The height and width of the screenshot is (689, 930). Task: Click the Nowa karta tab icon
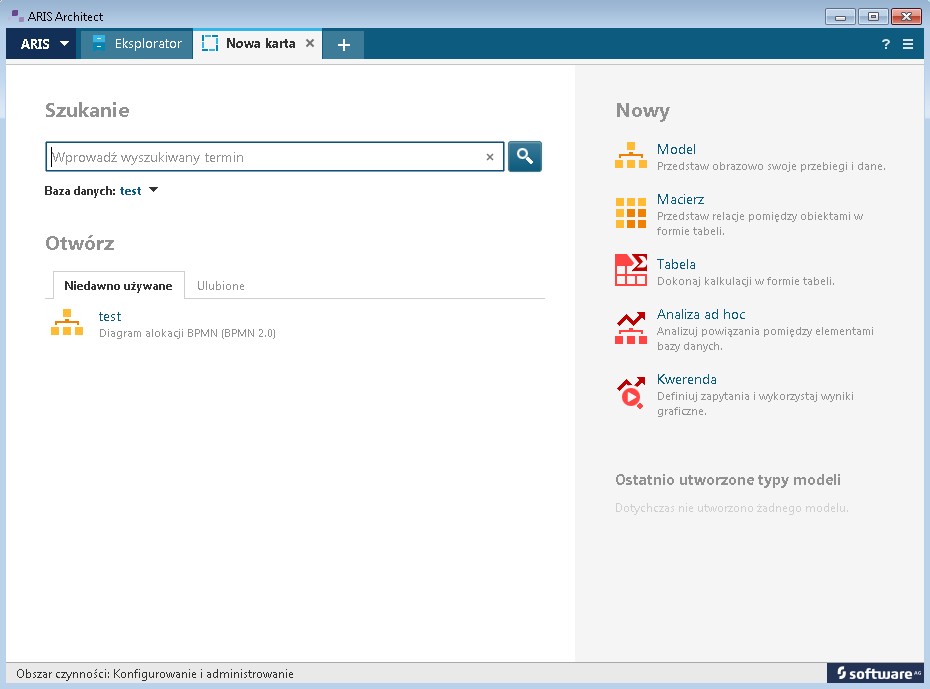tap(210, 43)
